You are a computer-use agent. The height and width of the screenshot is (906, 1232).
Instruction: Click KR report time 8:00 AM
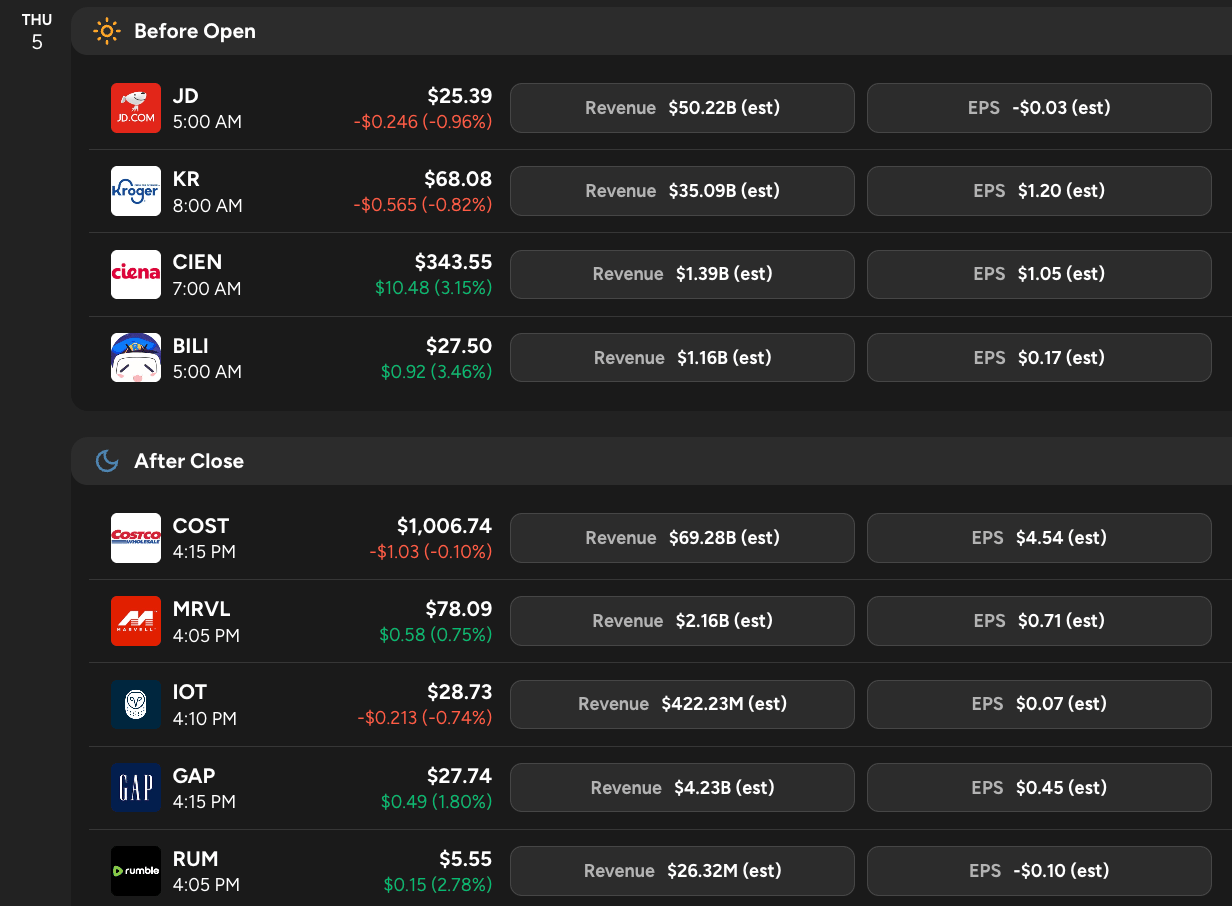point(207,205)
